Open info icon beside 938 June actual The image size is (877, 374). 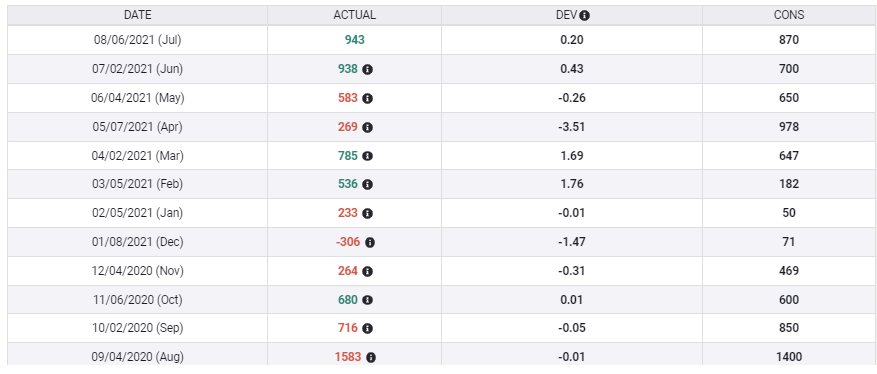[x=367, y=70]
